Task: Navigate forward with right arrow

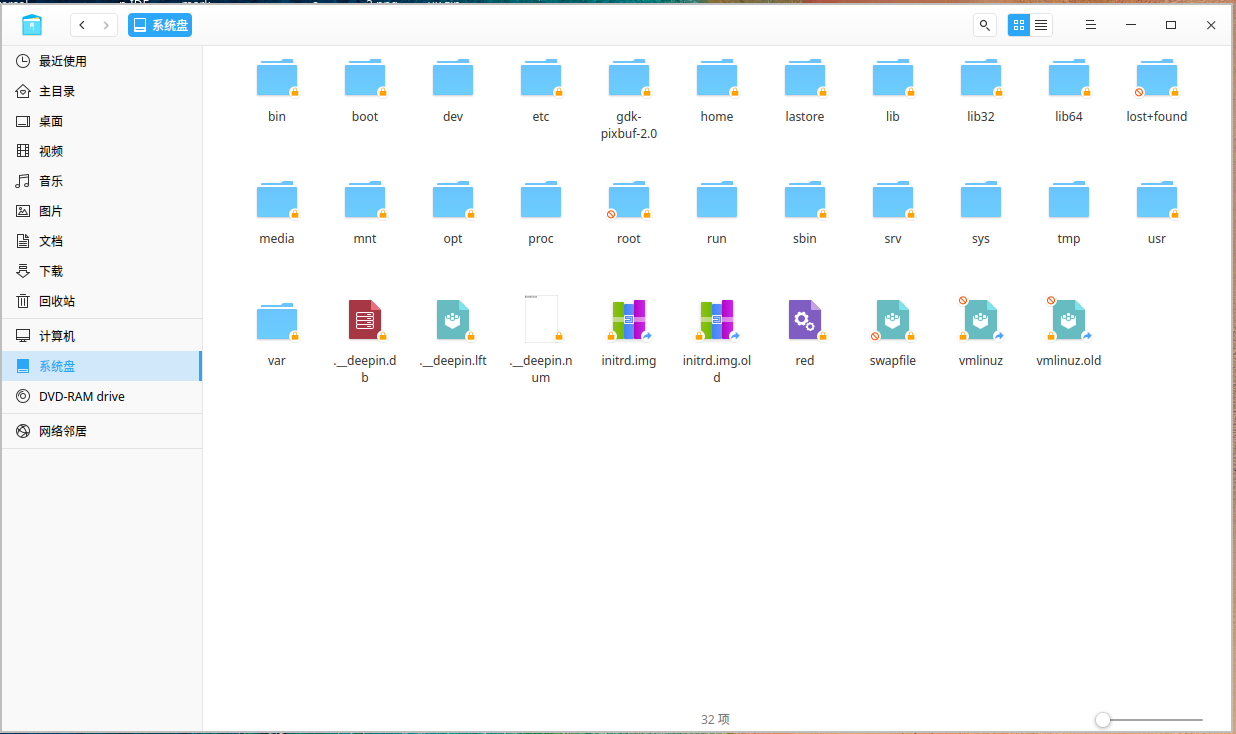Action: click(x=106, y=25)
